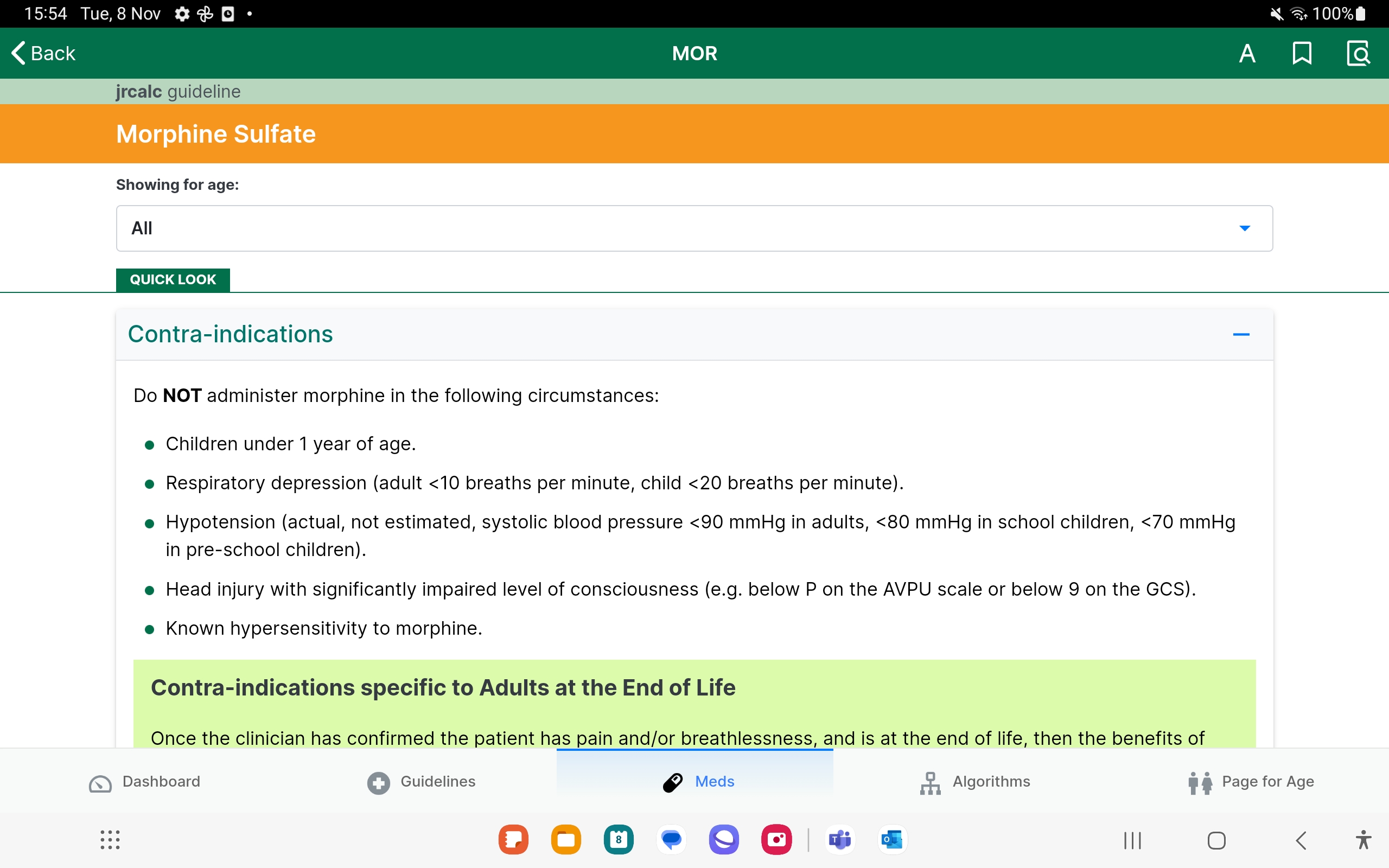Tap the Contra-indications heading text
This screenshot has width=1389, height=868.
click(x=230, y=334)
